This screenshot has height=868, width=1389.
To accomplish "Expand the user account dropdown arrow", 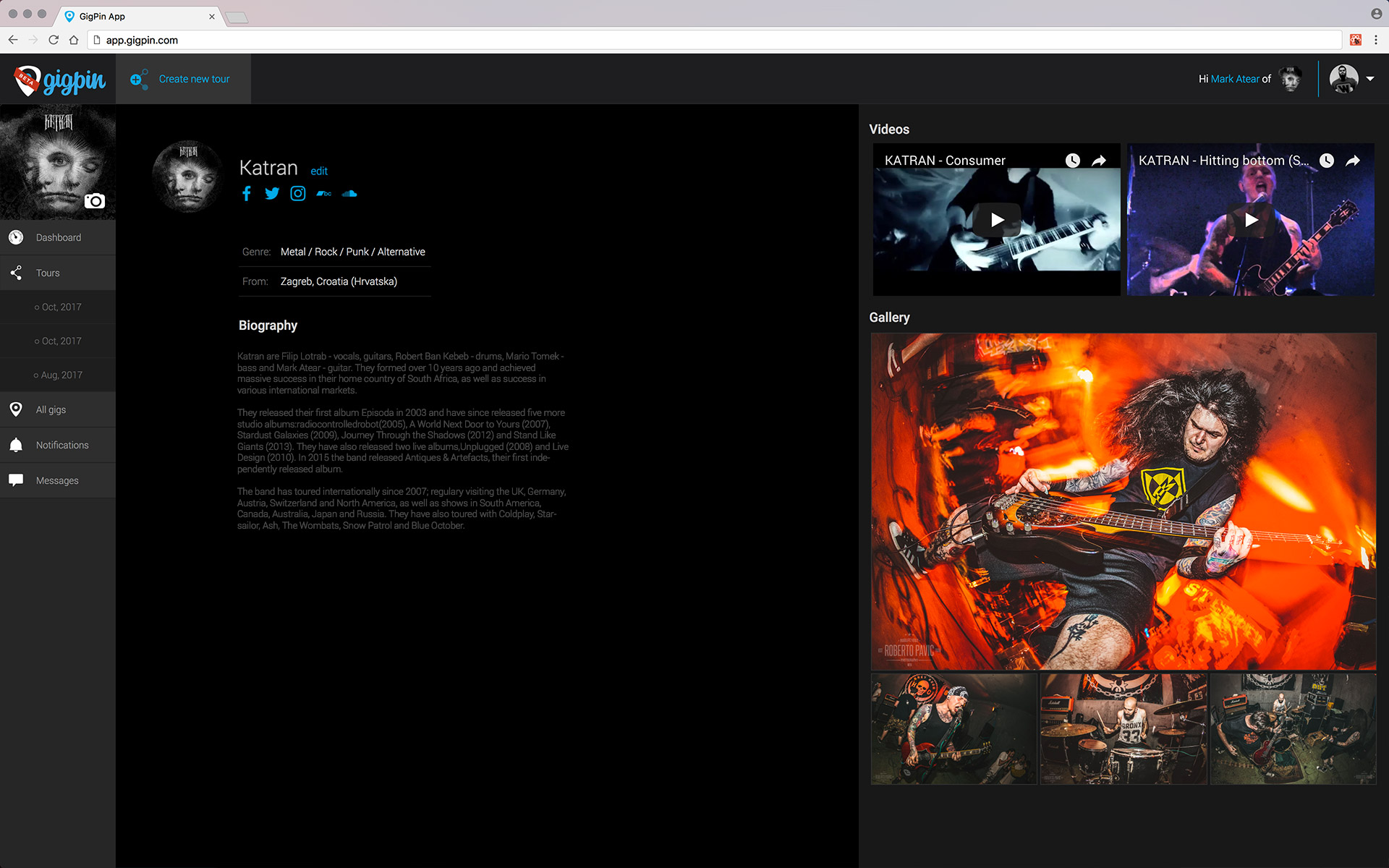I will tap(1370, 79).
